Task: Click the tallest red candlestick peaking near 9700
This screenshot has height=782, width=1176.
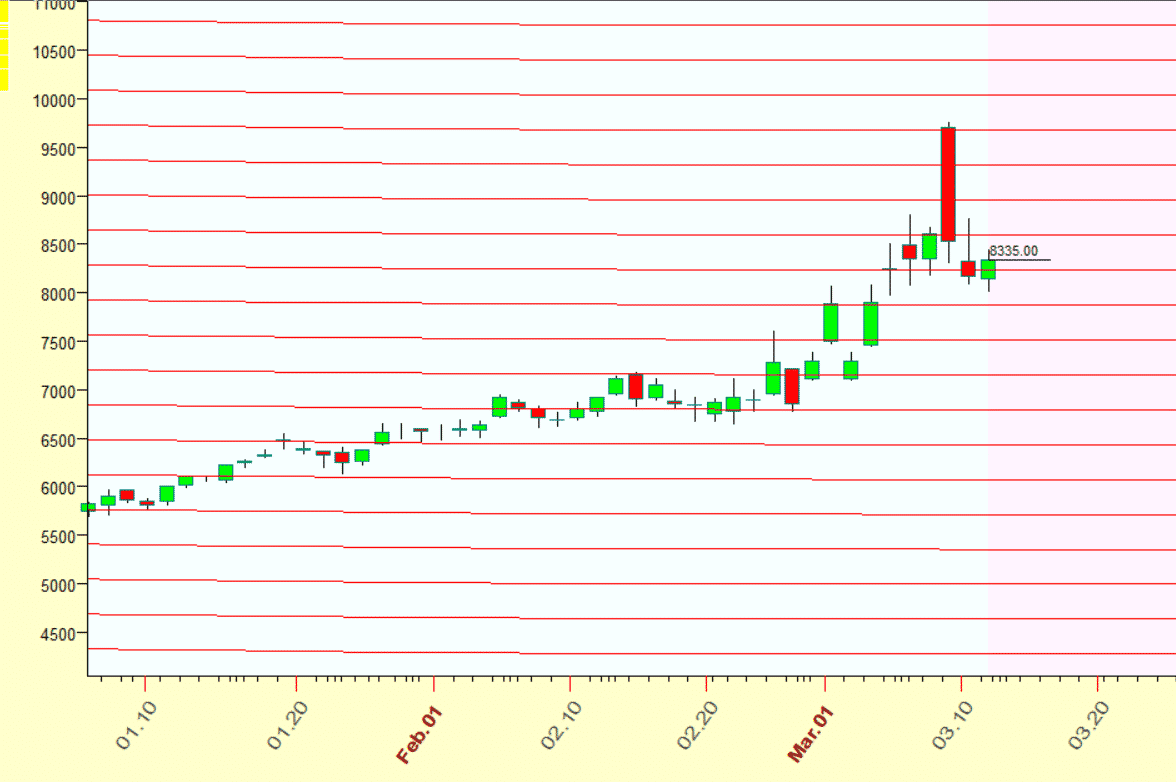Action: 948,184
